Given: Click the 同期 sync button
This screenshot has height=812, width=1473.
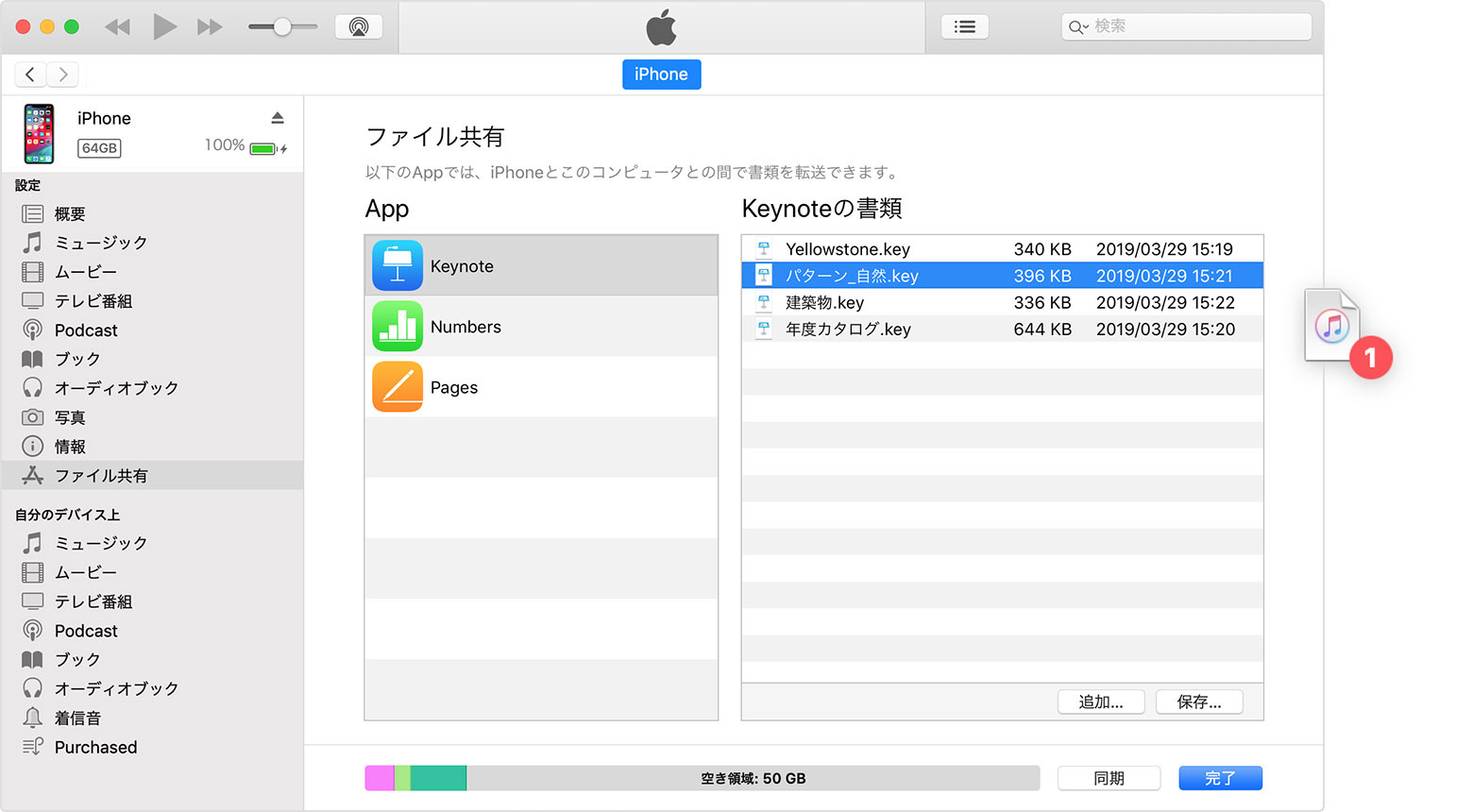Looking at the screenshot, I should (x=1109, y=778).
